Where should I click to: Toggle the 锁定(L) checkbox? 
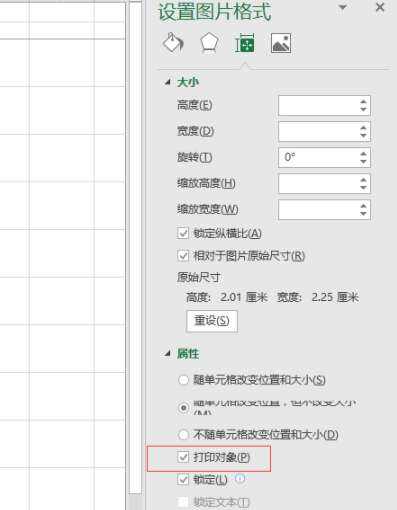tap(183, 480)
